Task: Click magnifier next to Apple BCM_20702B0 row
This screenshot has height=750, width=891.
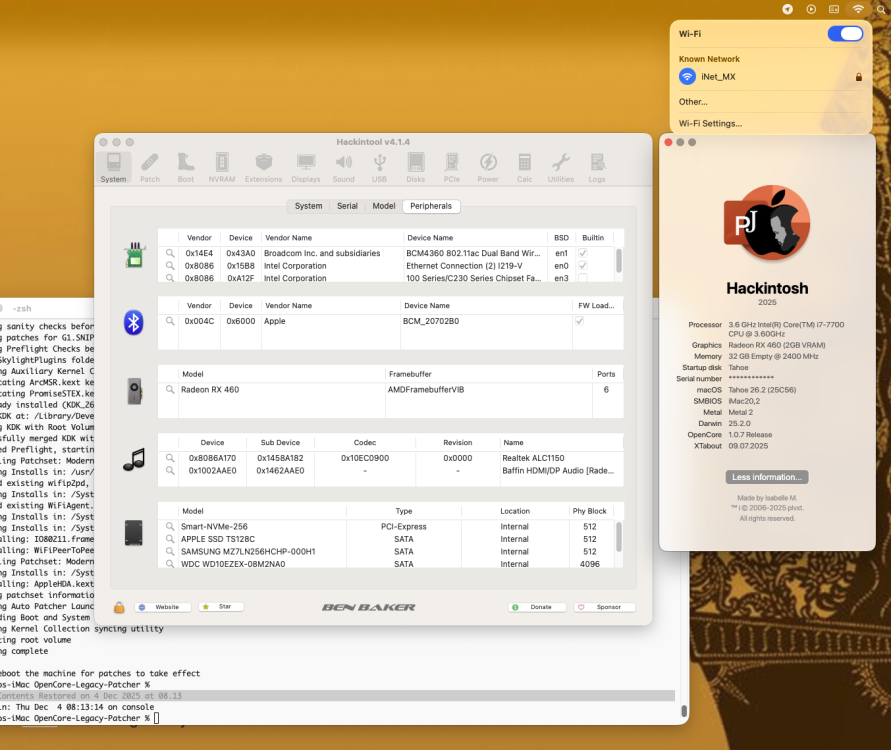Action: 170,321
